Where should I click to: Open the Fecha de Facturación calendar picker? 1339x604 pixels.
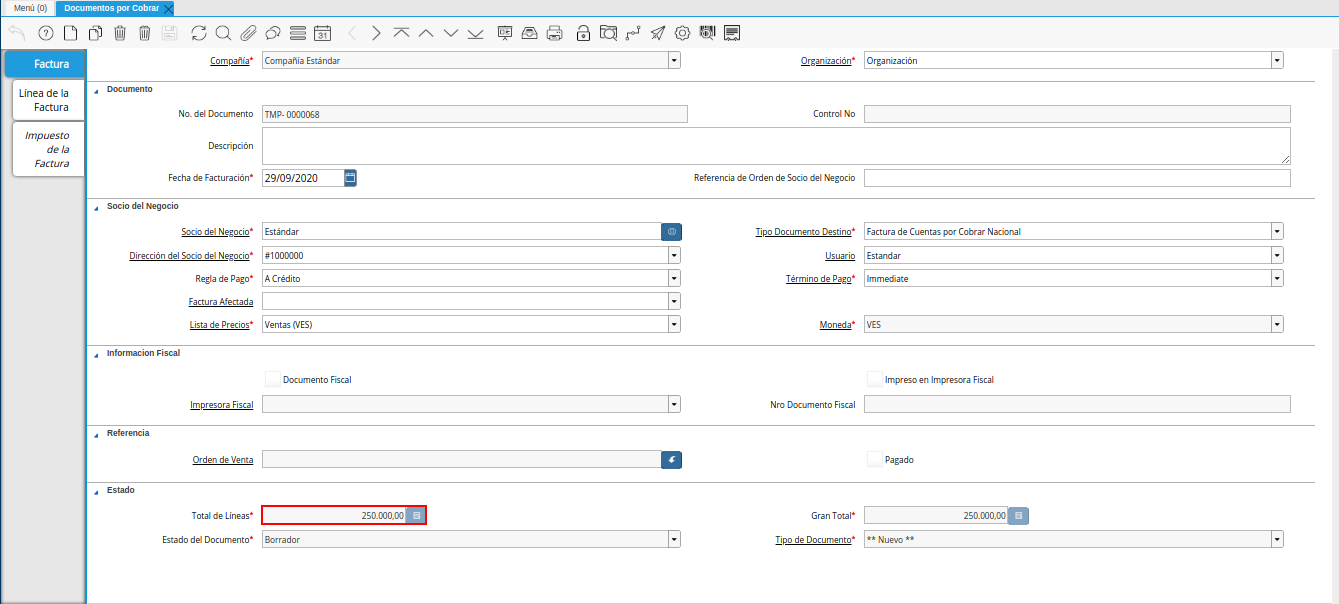click(x=350, y=178)
